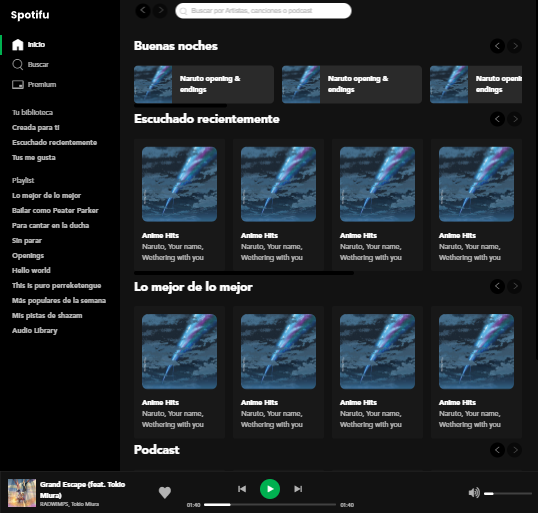Image resolution: width=538 pixels, height=513 pixels.
Task: Show next items in Buenas noches
Action: coord(515,46)
